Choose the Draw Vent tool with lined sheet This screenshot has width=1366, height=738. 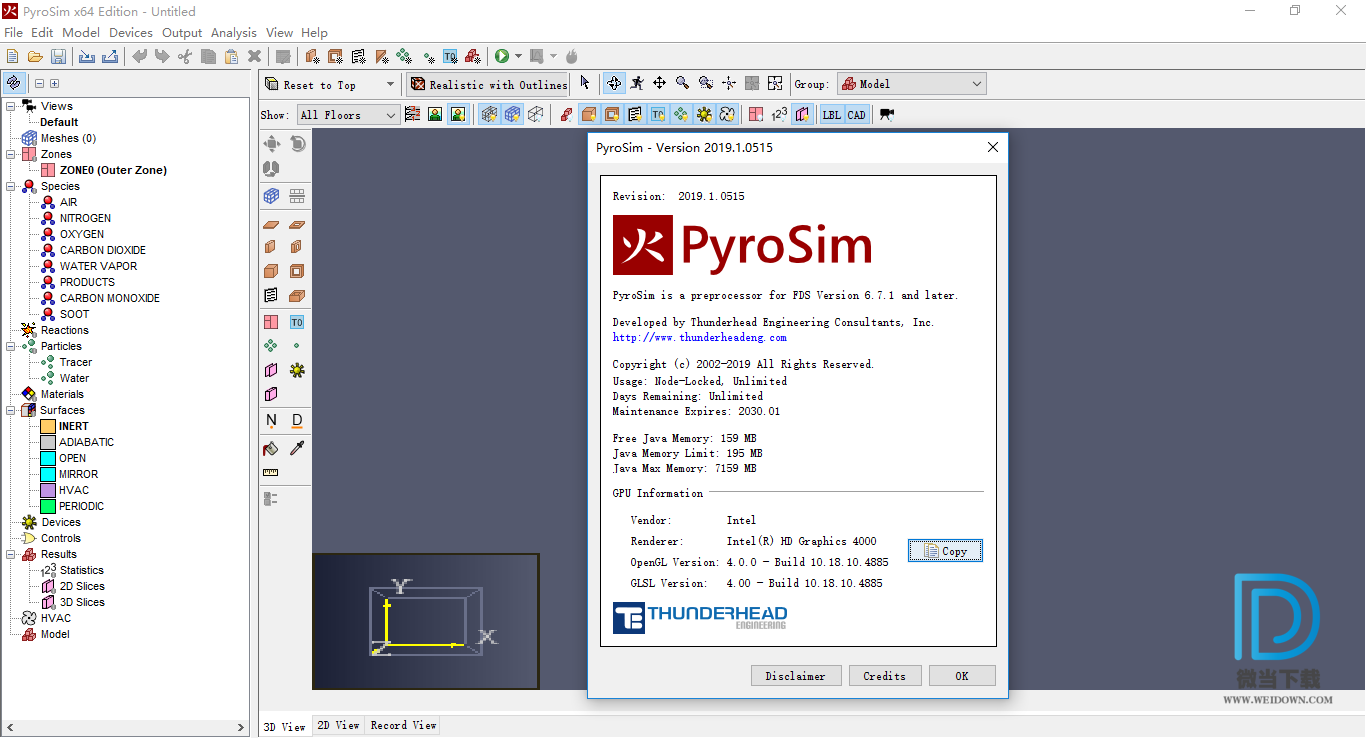click(271, 295)
